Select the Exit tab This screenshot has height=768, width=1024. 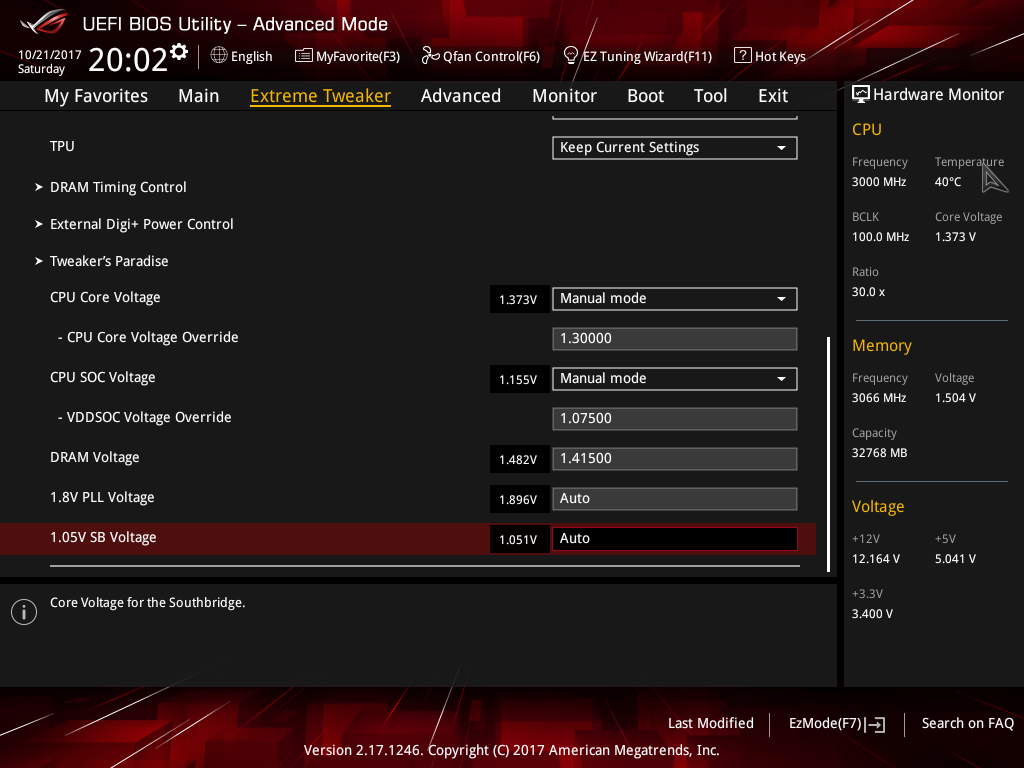click(x=773, y=96)
